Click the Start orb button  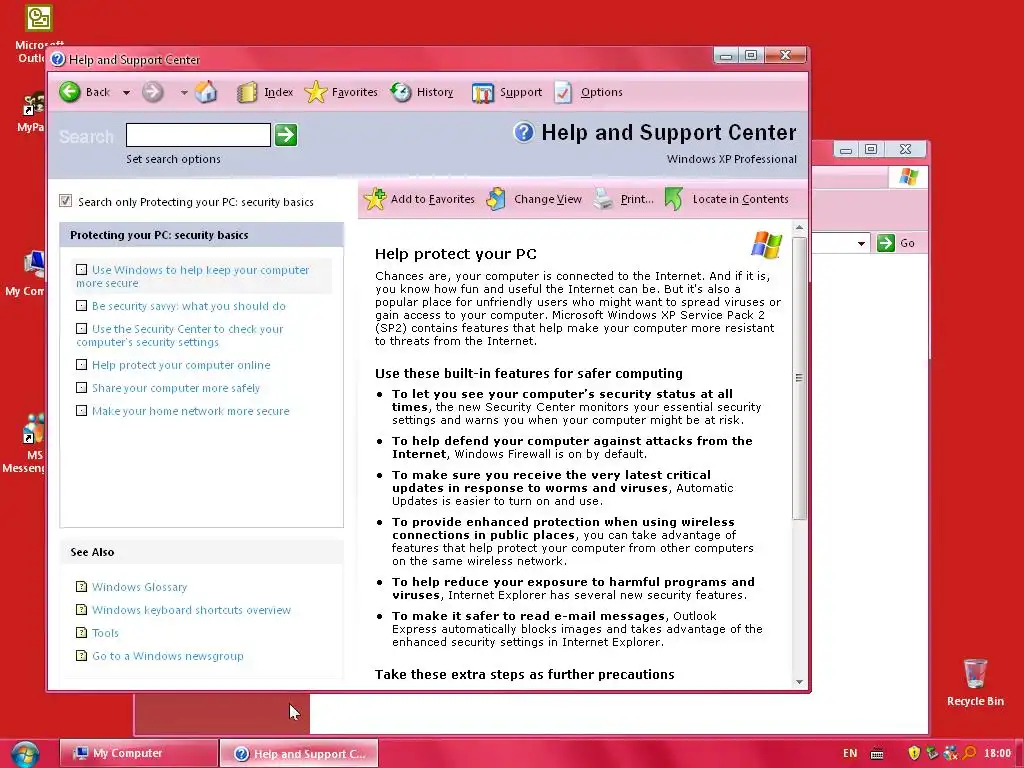25,754
